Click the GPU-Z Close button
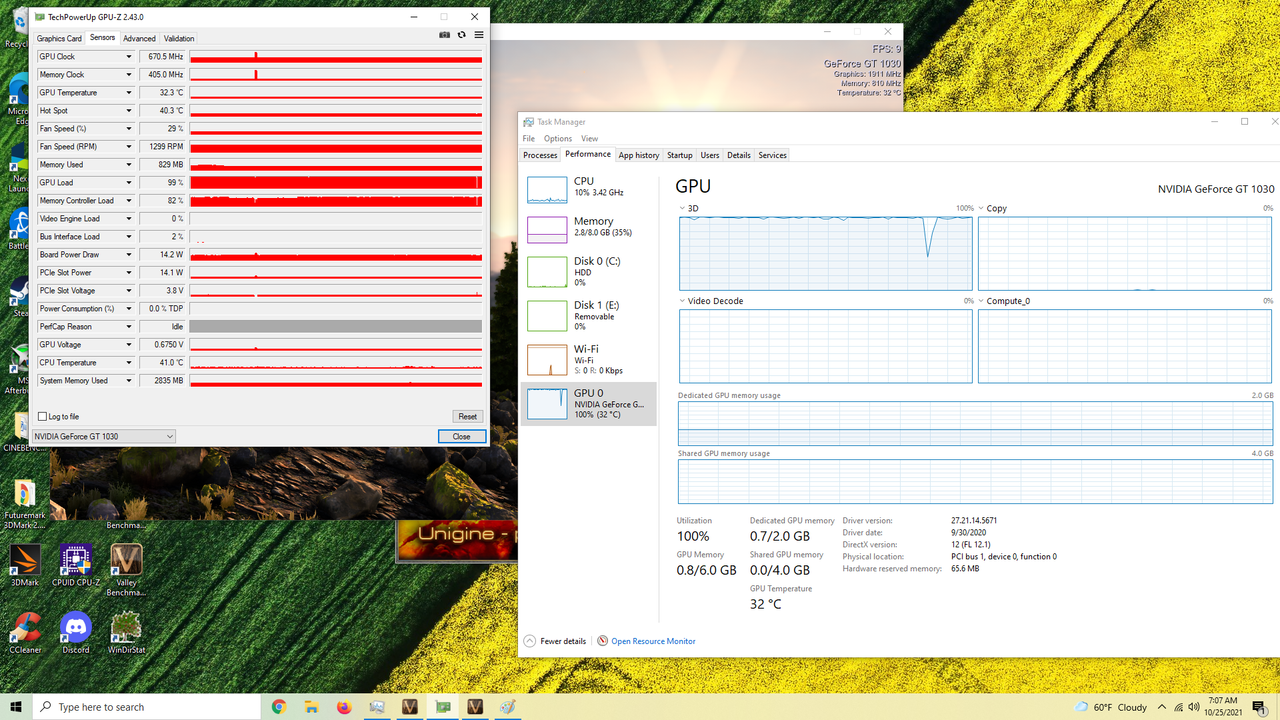The height and width of the screenshot is (720, 1280). (461, 437)
